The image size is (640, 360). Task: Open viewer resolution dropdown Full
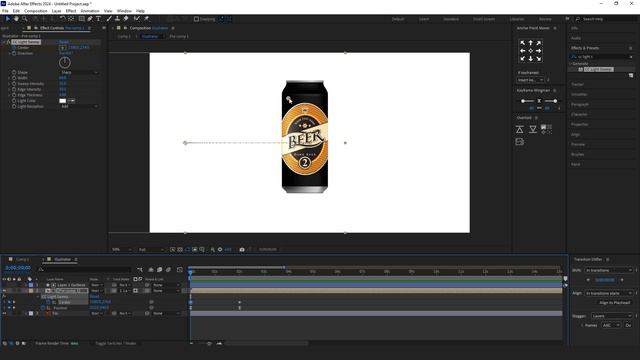[151, 249]
